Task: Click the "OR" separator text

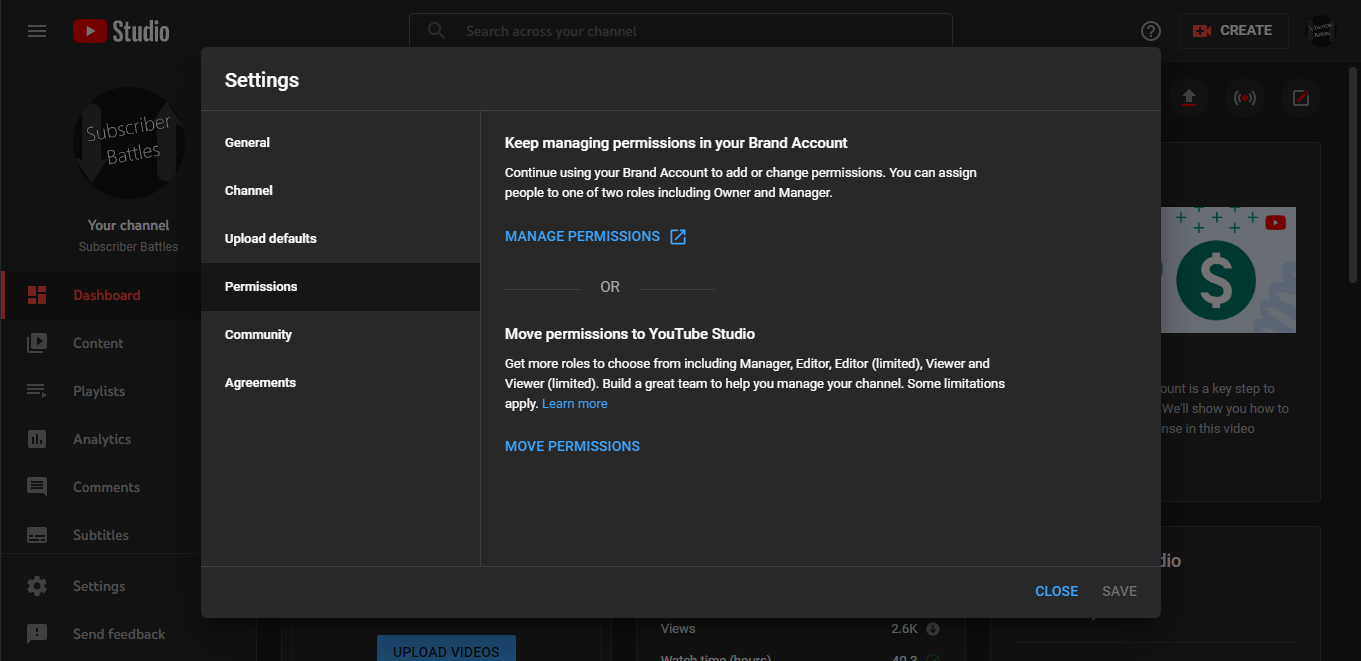Action: pyautogui.click(x=610, y=287)
